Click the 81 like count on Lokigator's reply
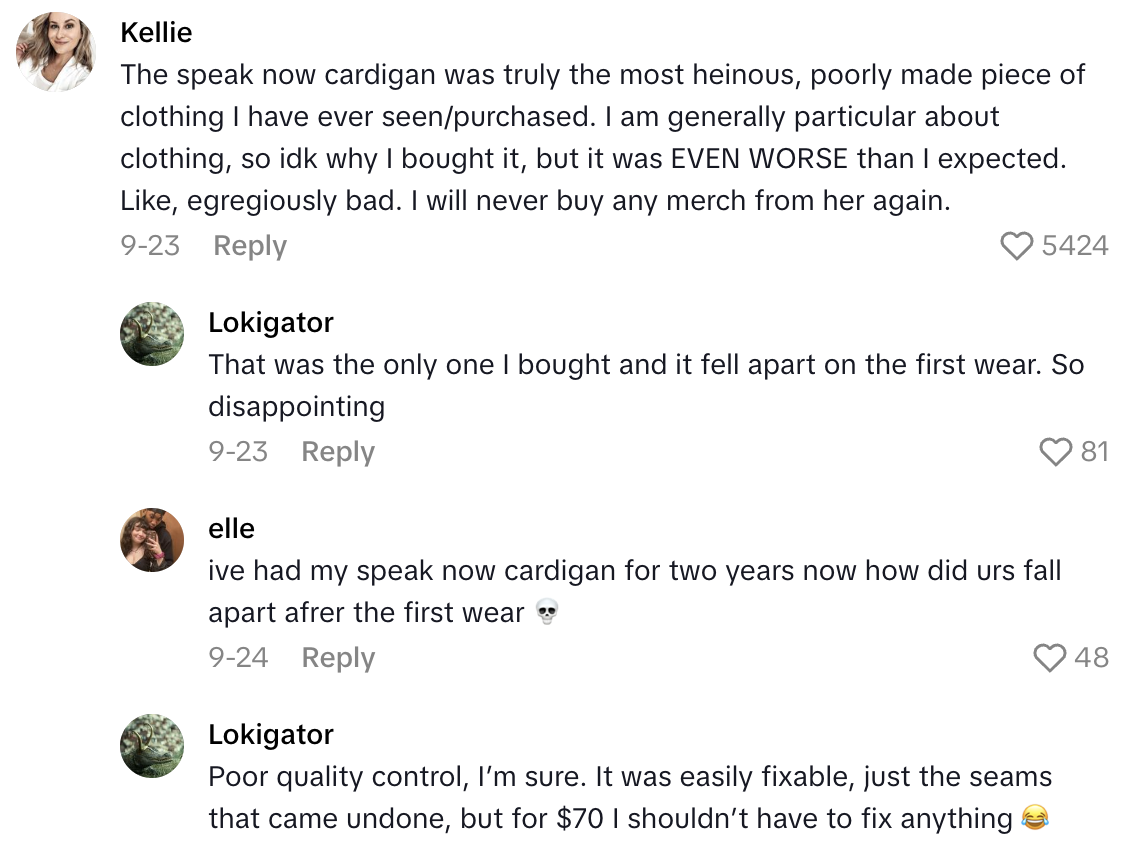Viewport: 1142px width, 844px height. [1097, 452]
